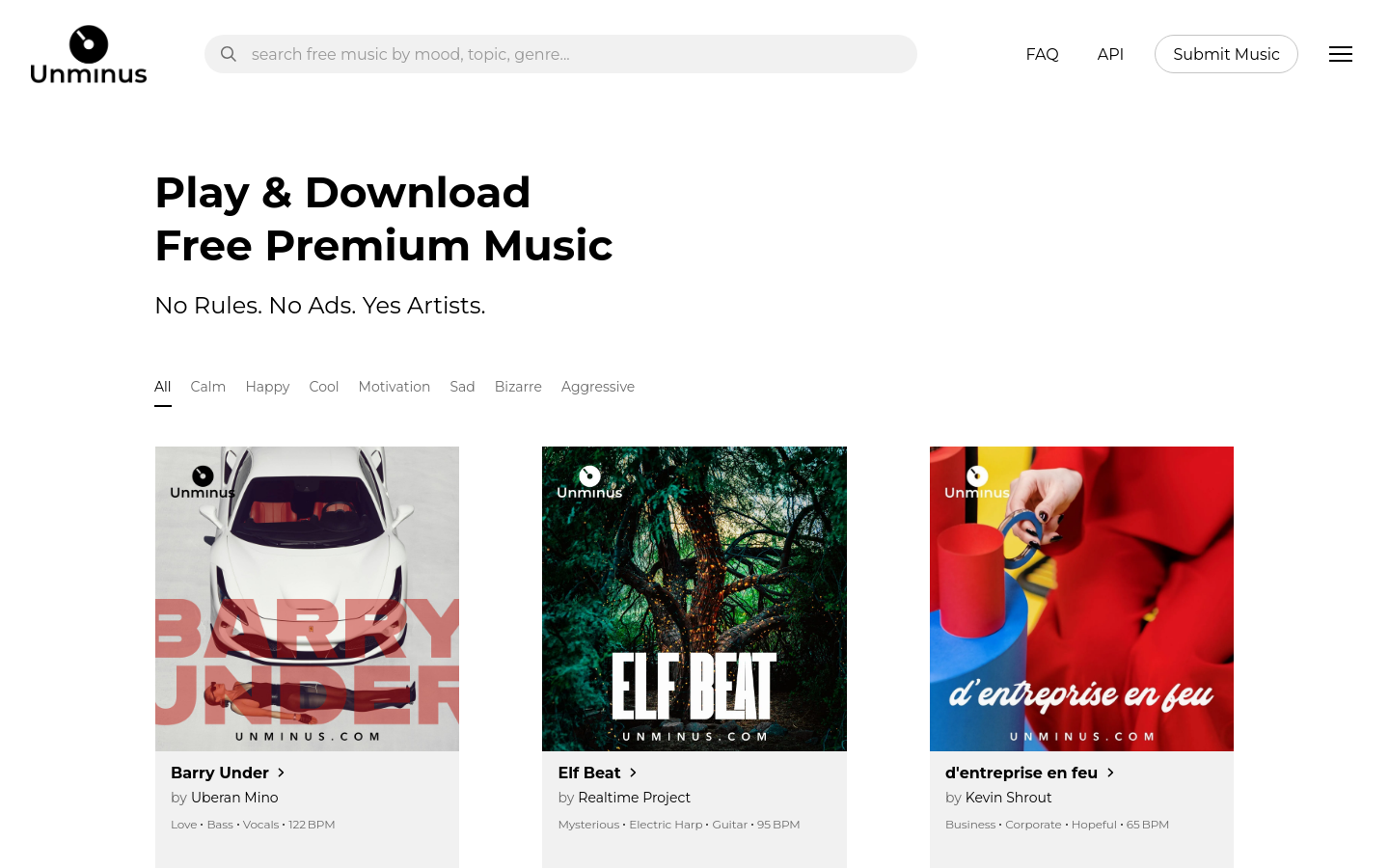Expand the Barry Under chevron arrow
Viewport: 1389px width, 868px height.
coord(281,773)
